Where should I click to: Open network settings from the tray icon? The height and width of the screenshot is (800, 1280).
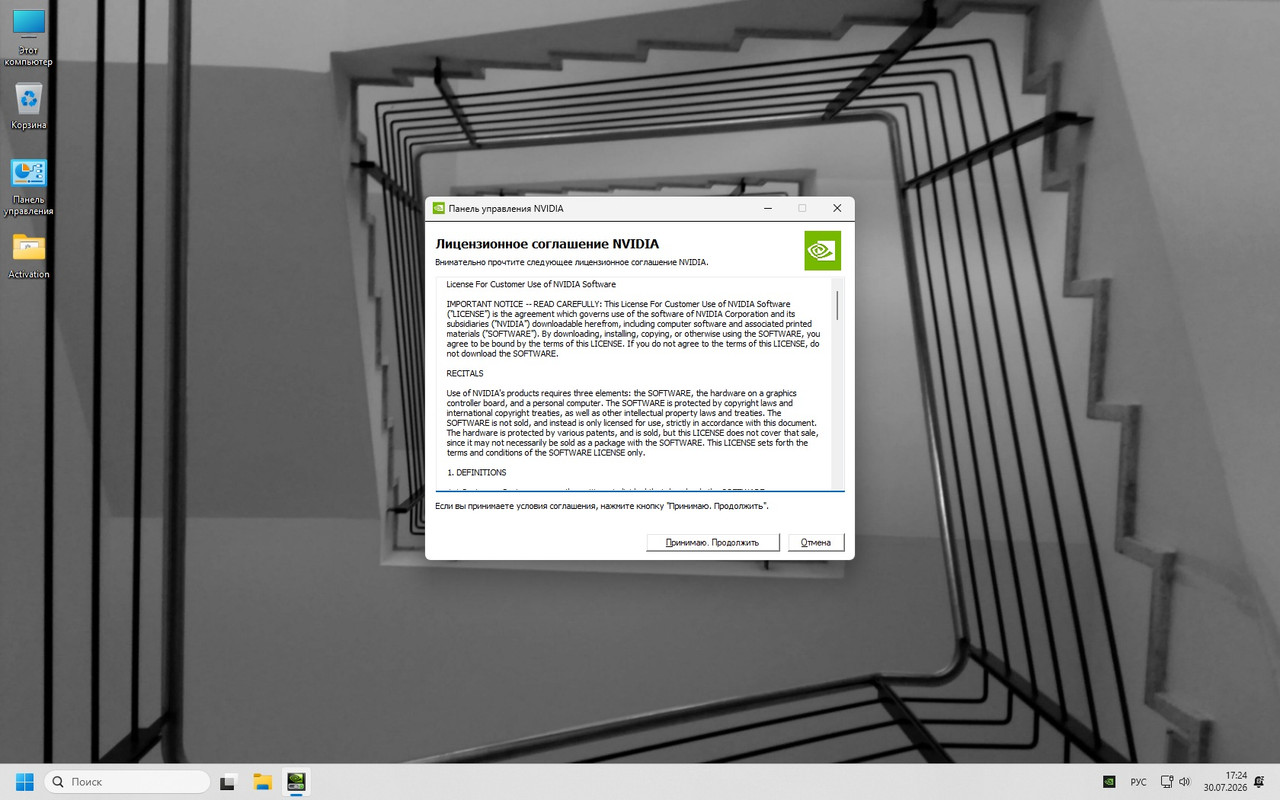click(1166, 781)
